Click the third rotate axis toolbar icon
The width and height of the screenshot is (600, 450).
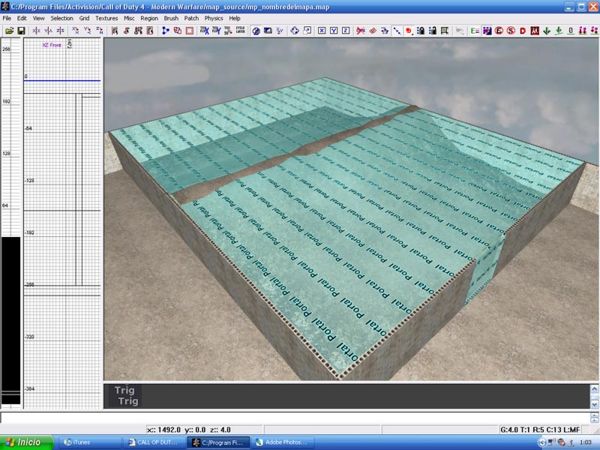(99, 31)
